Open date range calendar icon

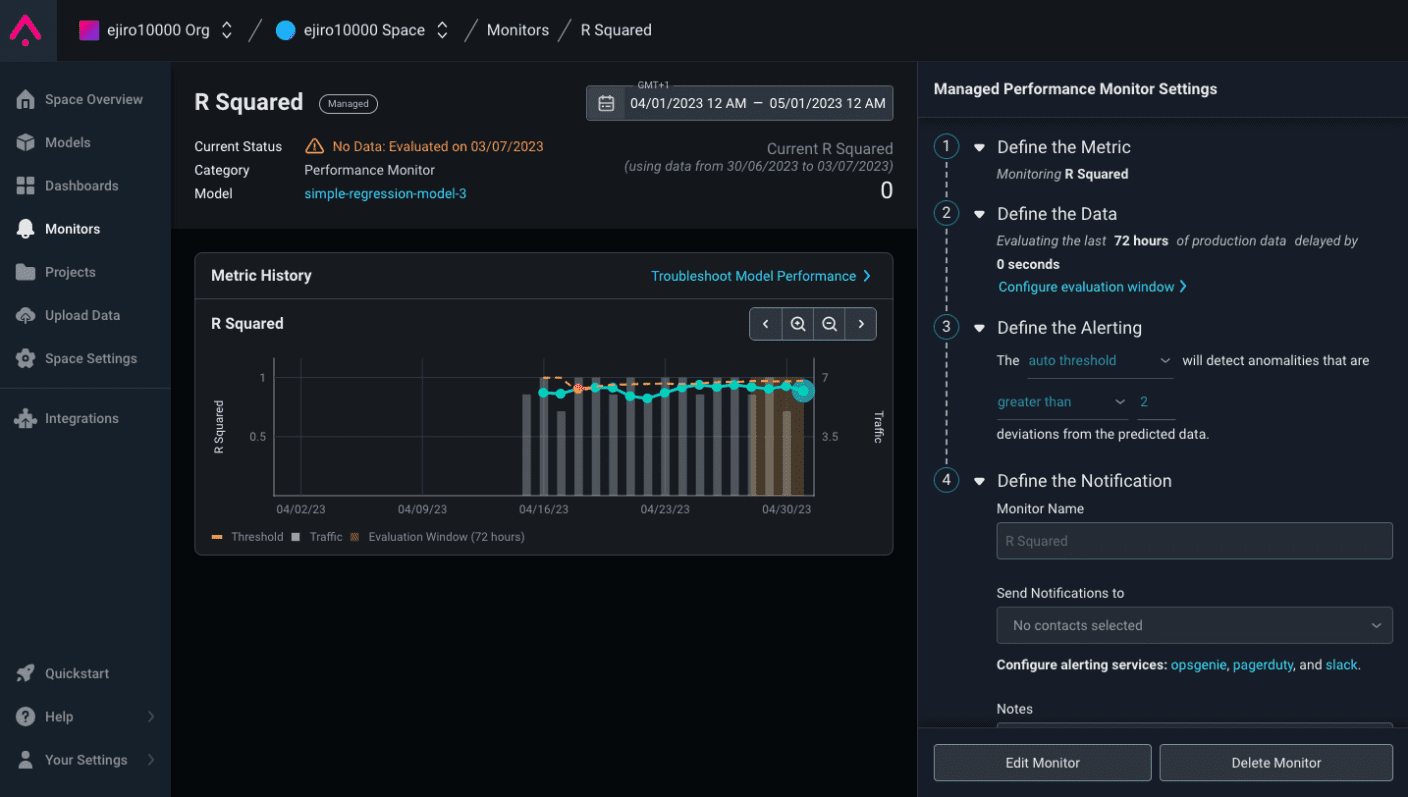tap(606, 103)
